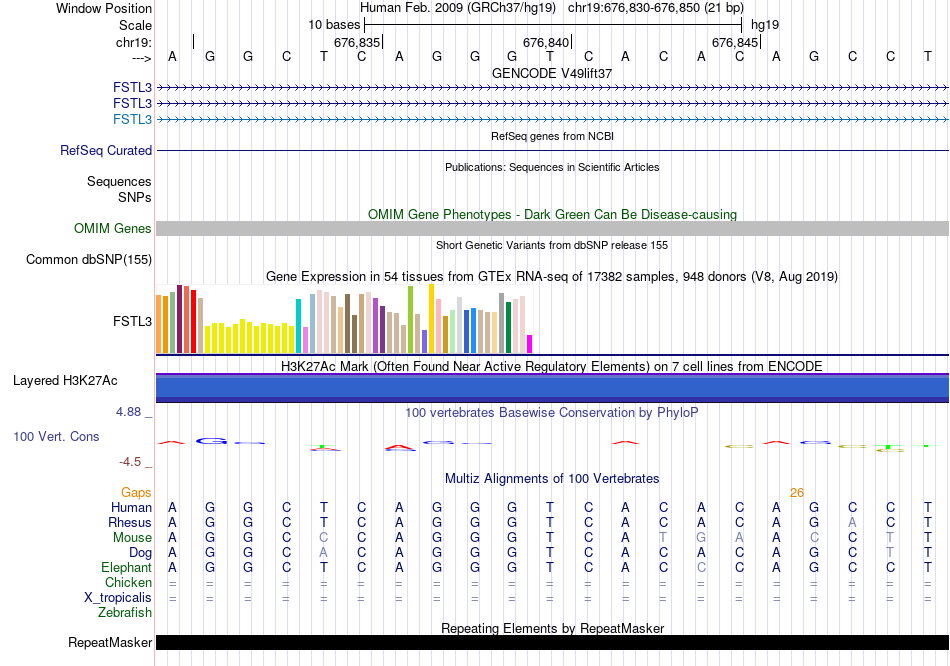Viewport: 950px width, 666px height.
Task: Select the Dog alignment row label
Action: click(140, 553)
